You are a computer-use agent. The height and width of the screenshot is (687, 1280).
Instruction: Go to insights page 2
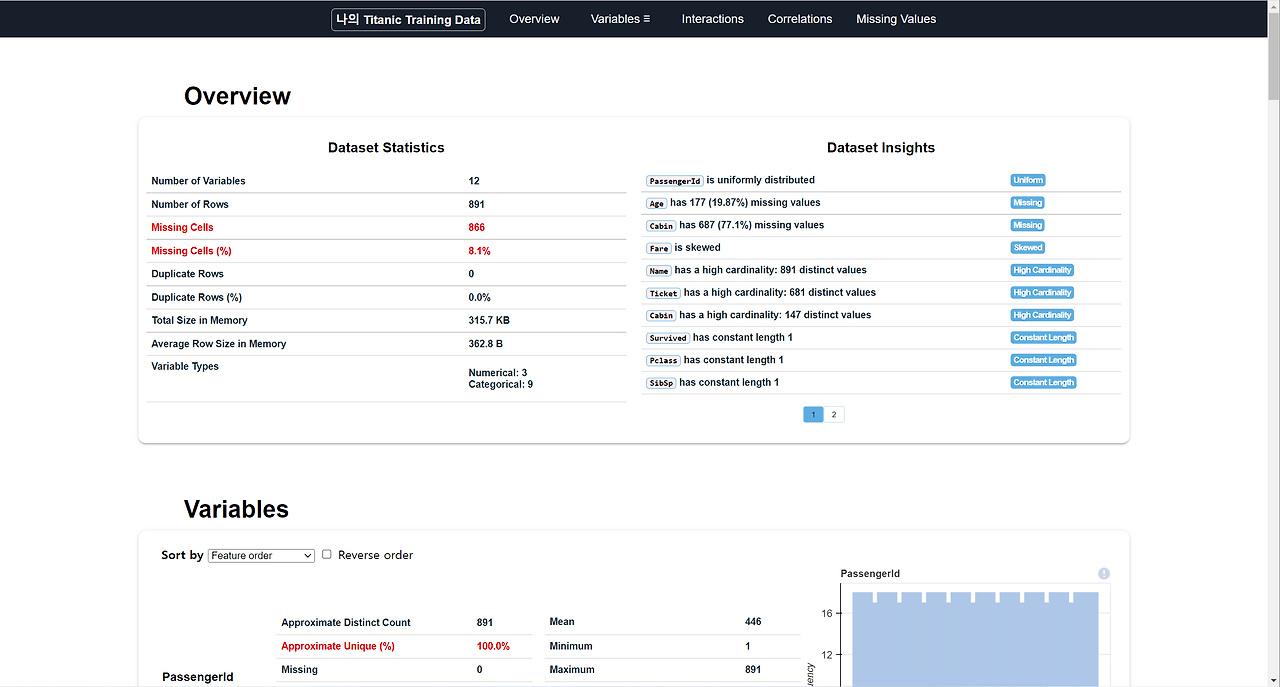click(834, 414)
